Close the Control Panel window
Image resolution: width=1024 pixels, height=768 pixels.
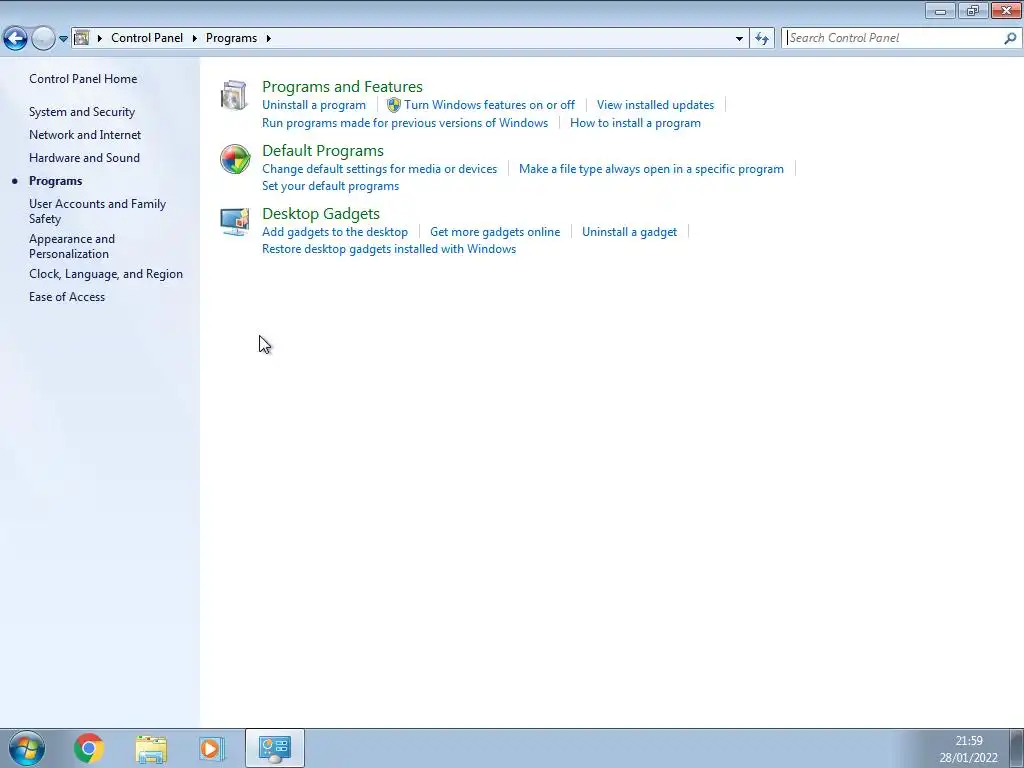pyautogui.click(x=1006, y=10)
